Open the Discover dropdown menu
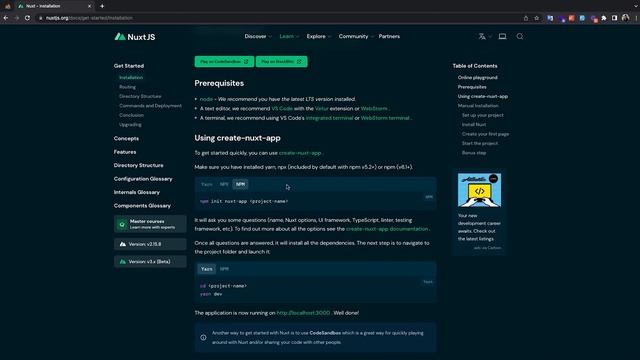 click(x=258, y=36)
